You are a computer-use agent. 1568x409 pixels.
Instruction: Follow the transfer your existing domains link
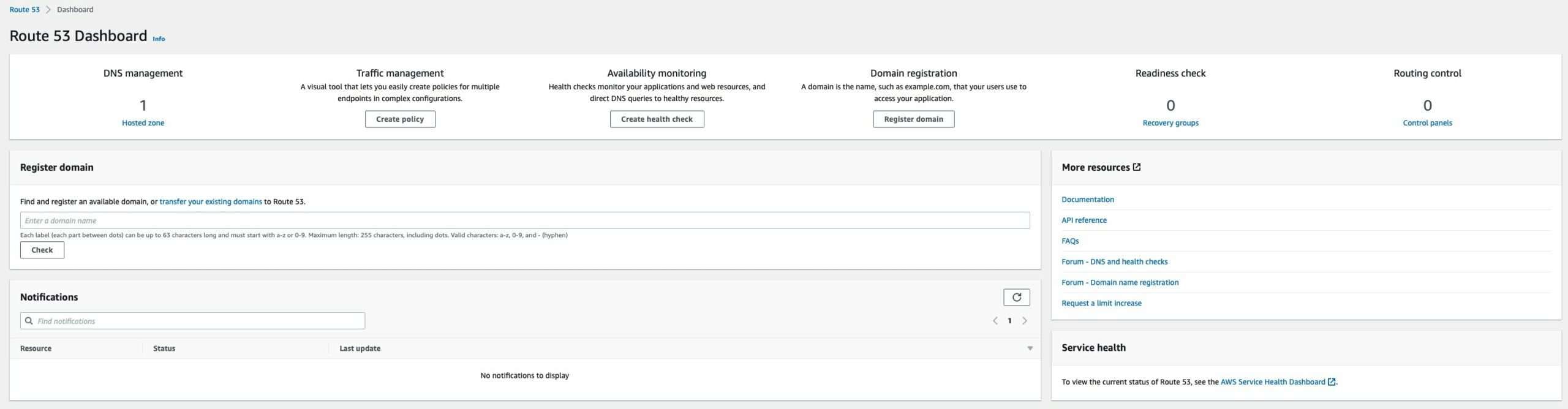211,201
